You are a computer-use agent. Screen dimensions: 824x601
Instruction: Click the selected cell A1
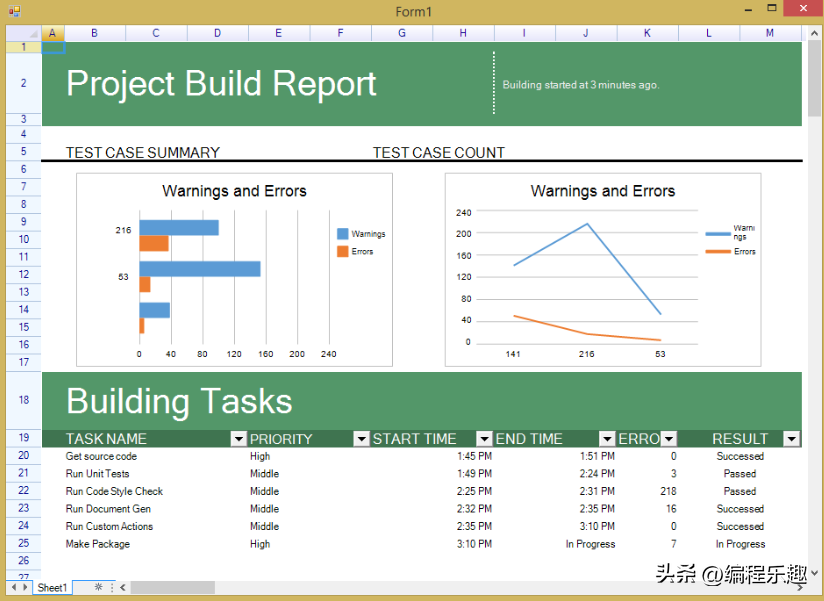[53, 47]
